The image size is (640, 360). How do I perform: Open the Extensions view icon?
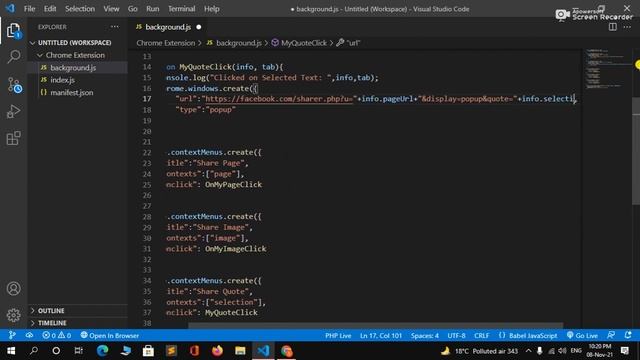point(13,138)
